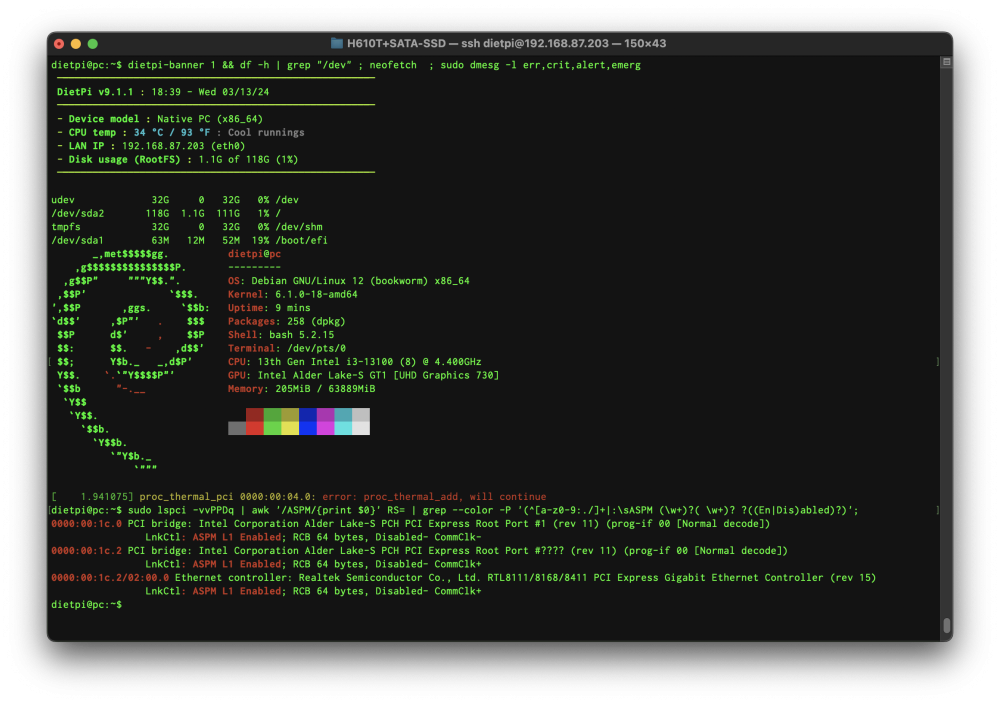1000x704 pixels.
Task: Zoom the terminal window with green button
Action: (x=92, y=44)
